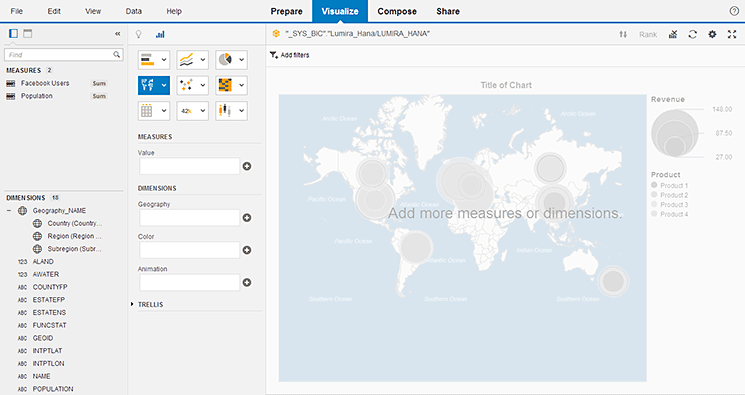Click the help question mark icon

(x=734, y=11)
